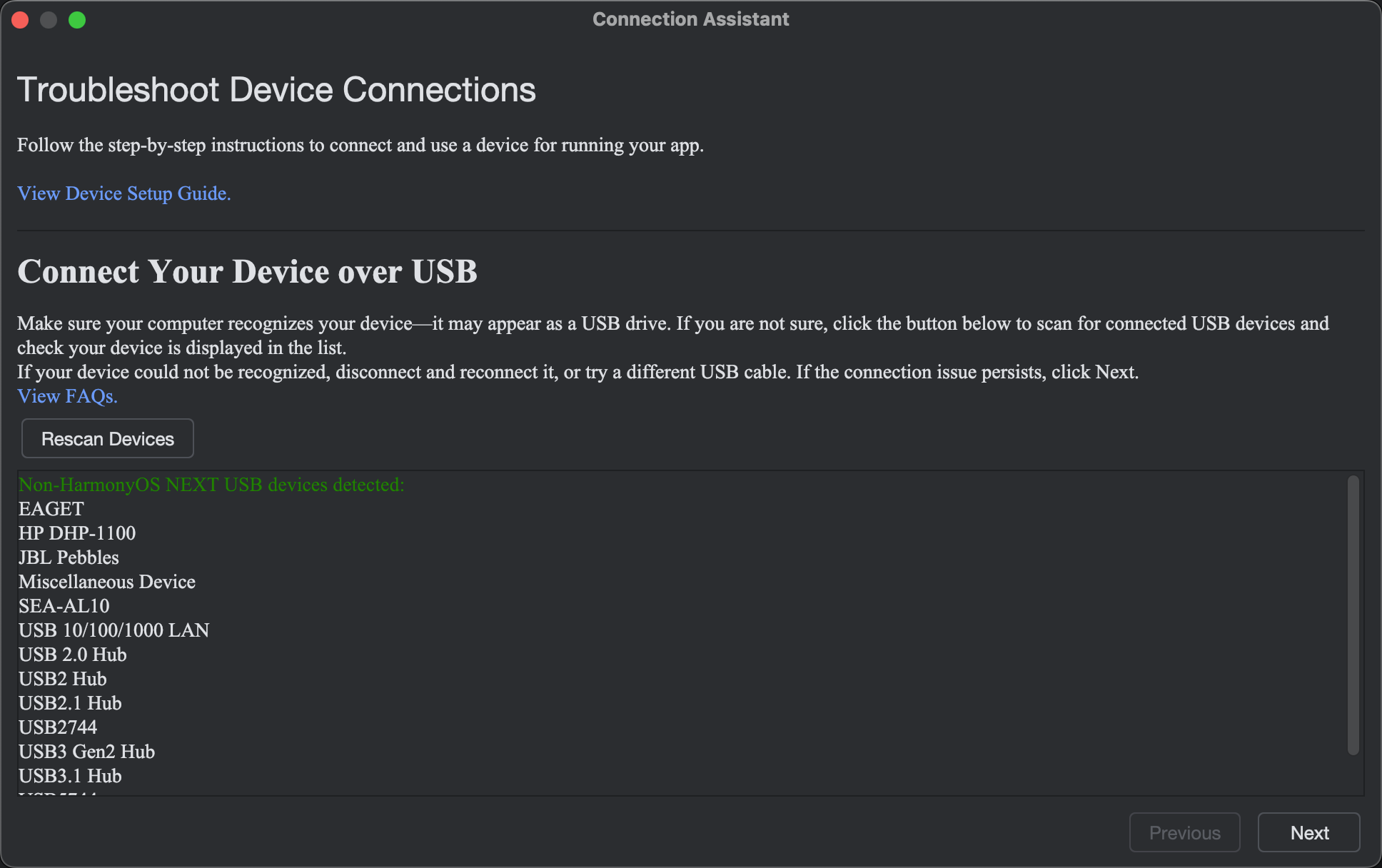Close the Connection Assistant window
The height and width of the screenshot is (868, 1382).
pos(20,20)
